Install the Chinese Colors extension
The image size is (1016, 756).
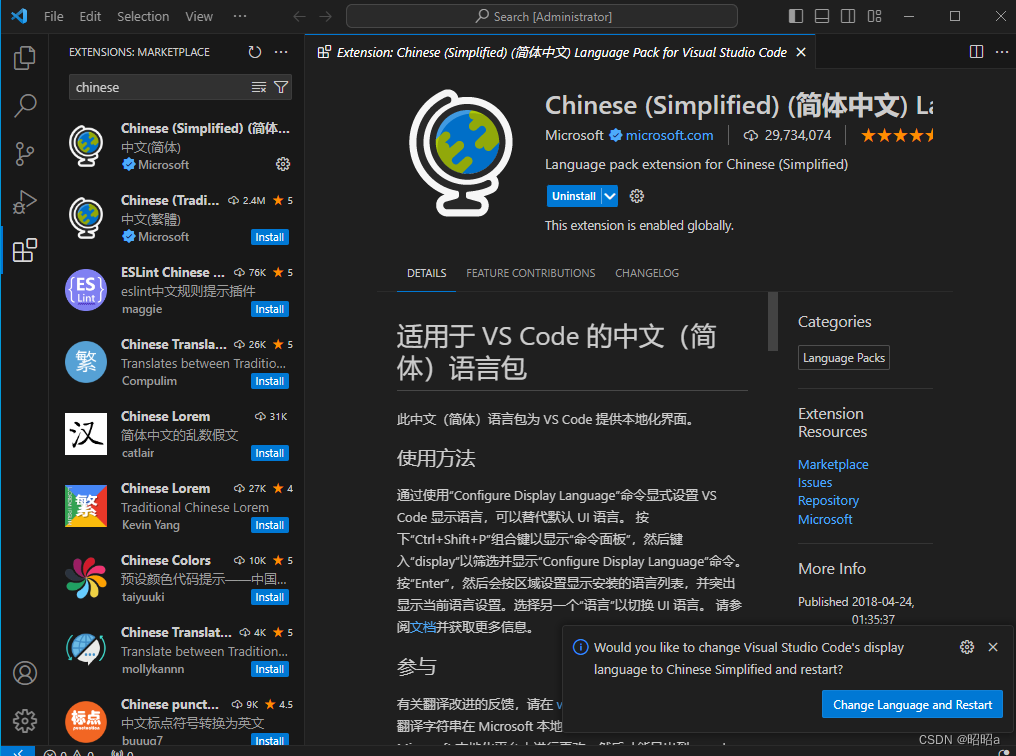[270, 597]
